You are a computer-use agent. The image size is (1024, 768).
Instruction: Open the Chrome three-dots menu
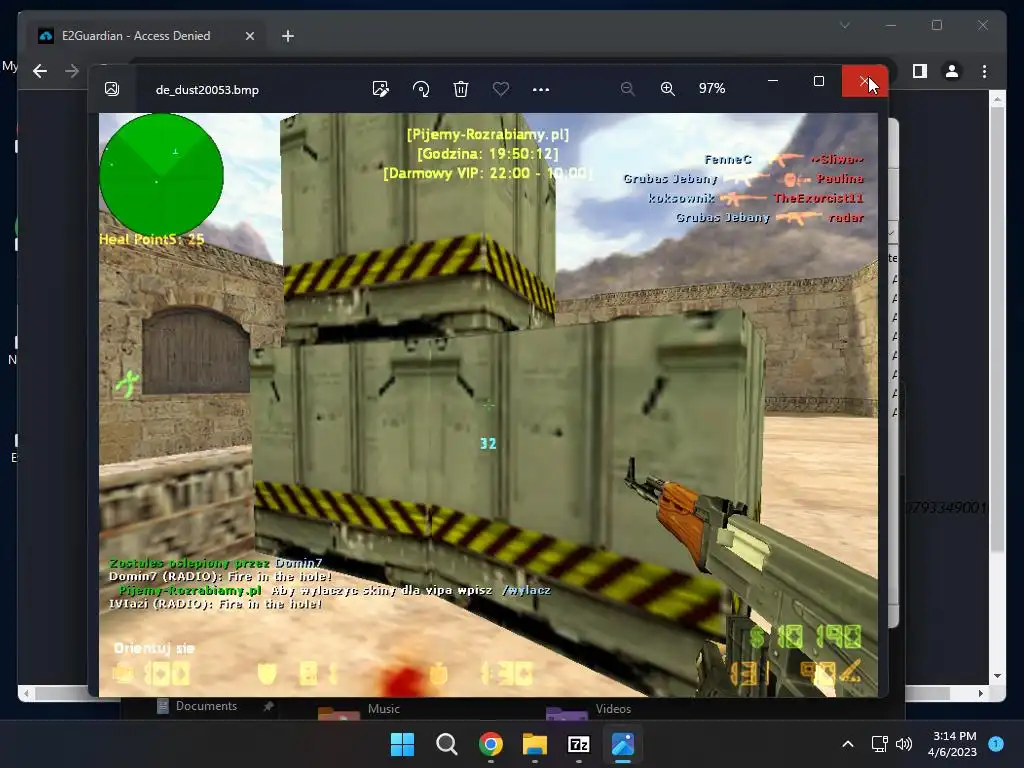(984, 71)
